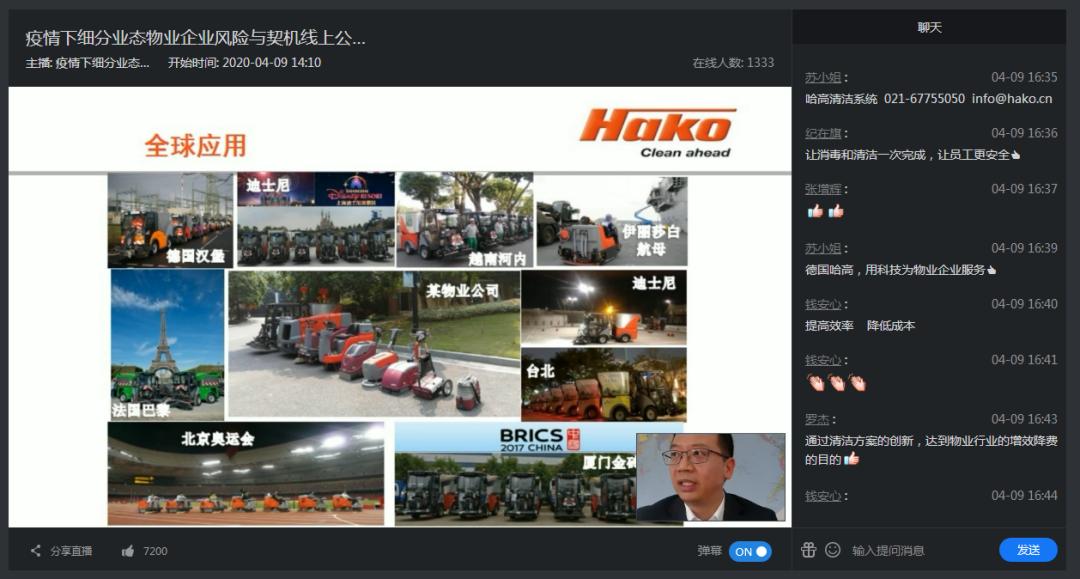The width and height of the screenshot is (1080, 579).
Task: Click the 全球应用 slide heading
Action: 195,145
